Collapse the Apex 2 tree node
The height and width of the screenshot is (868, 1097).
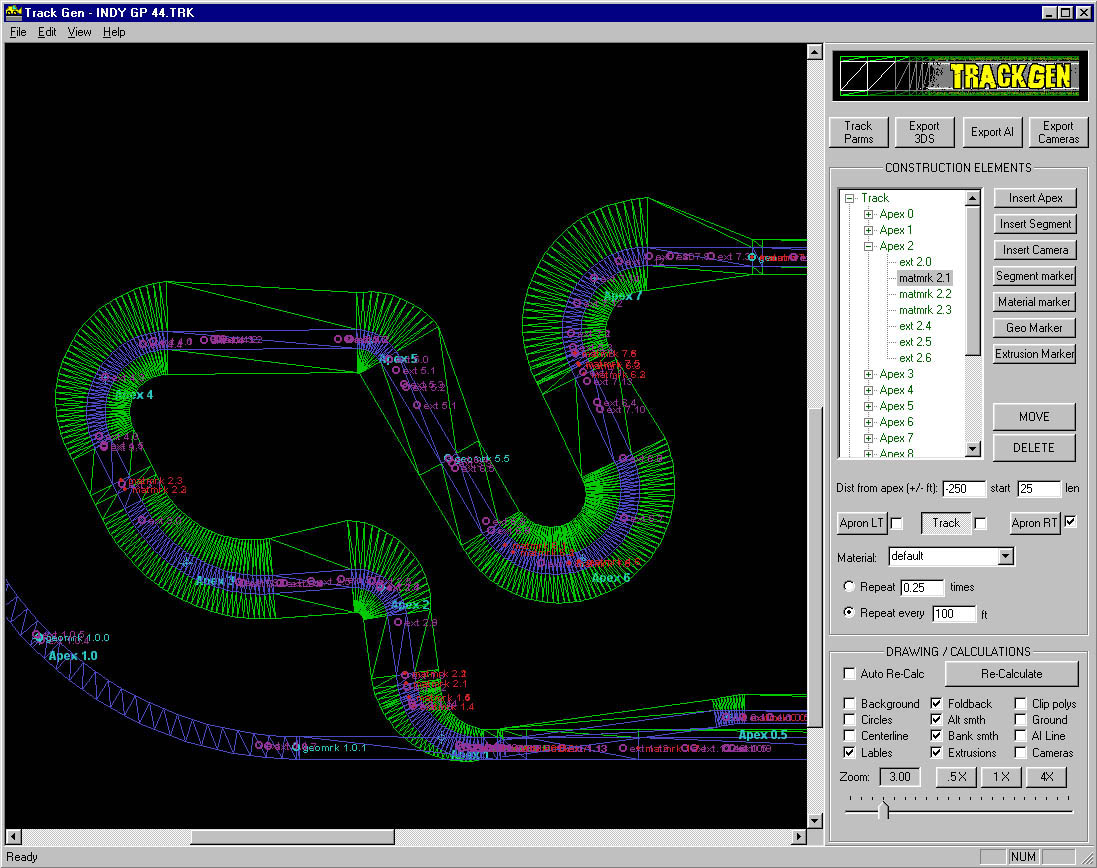(868, 246)
